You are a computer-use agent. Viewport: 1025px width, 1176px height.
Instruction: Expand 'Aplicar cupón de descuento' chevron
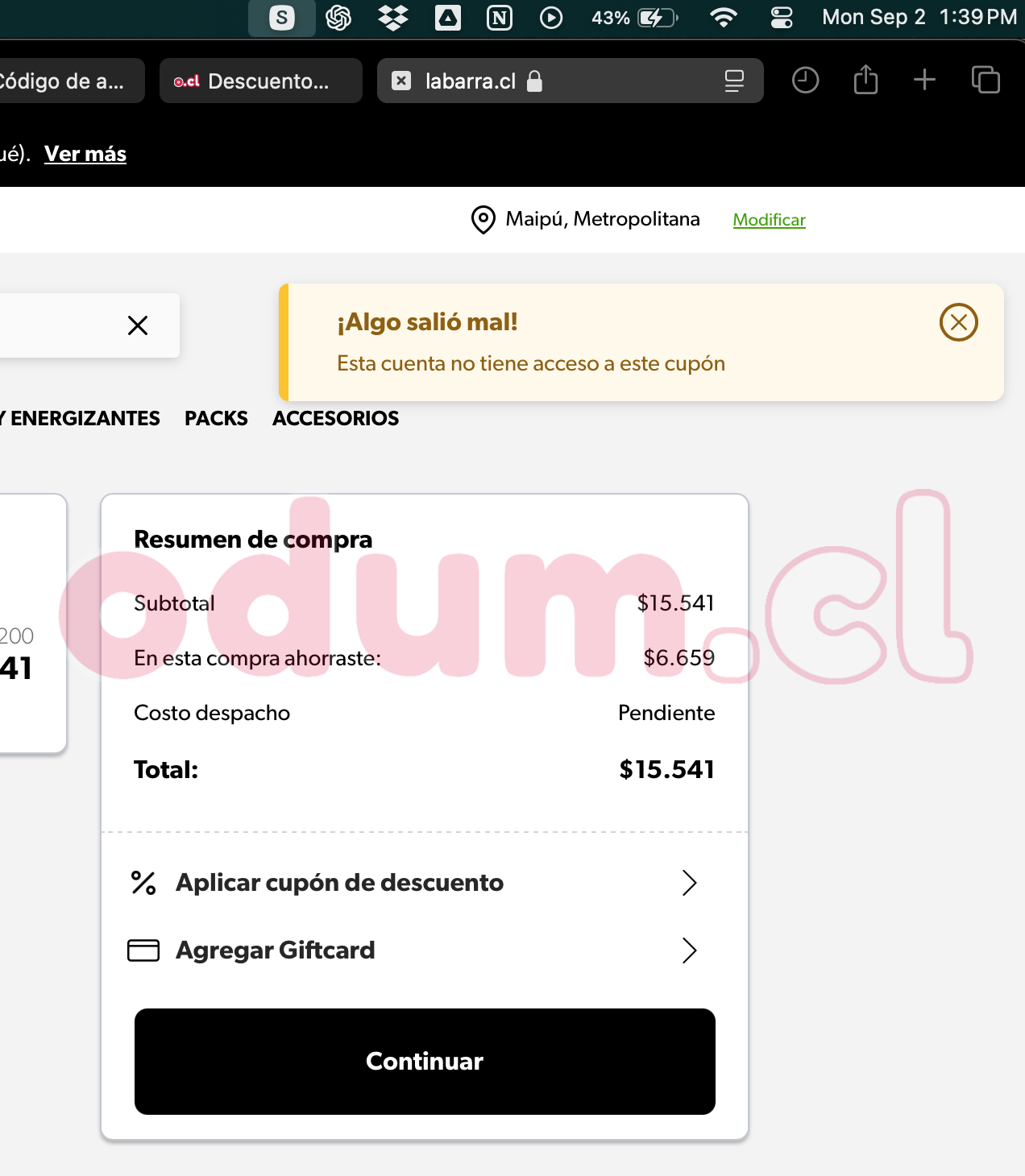pos(689,883)
